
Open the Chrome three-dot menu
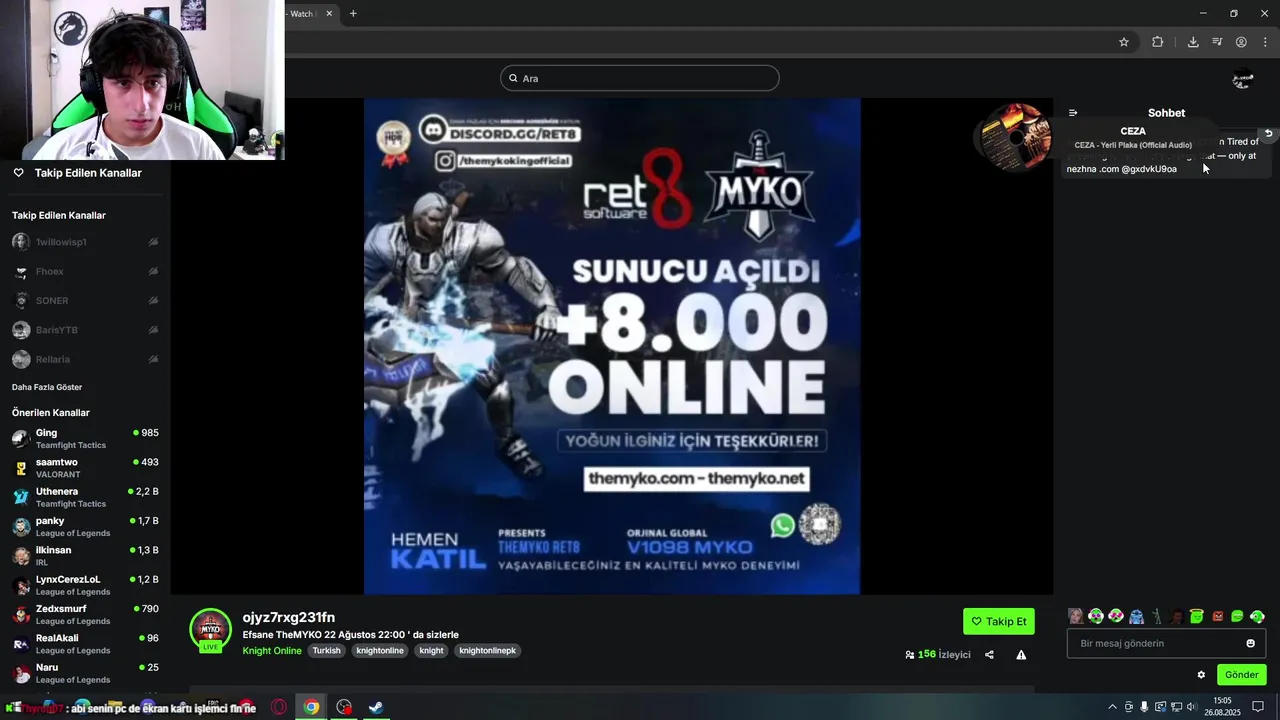(x=1265, y=42)
